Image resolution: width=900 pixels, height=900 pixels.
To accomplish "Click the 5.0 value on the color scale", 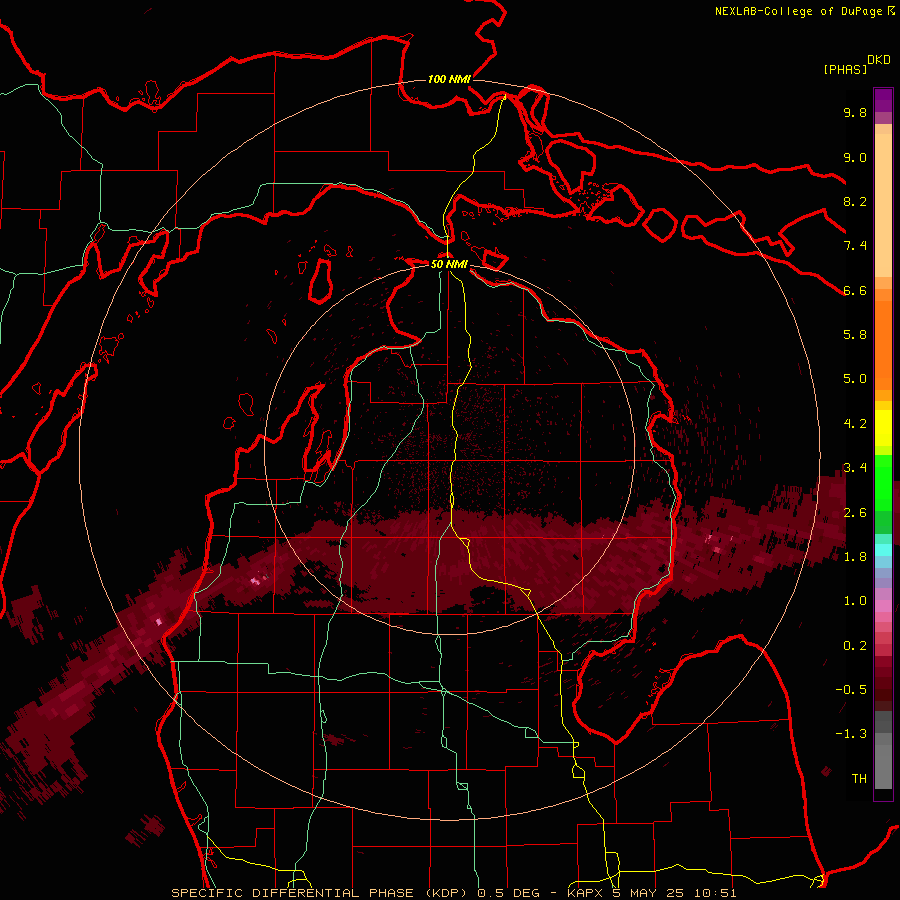I will [855, 379].
